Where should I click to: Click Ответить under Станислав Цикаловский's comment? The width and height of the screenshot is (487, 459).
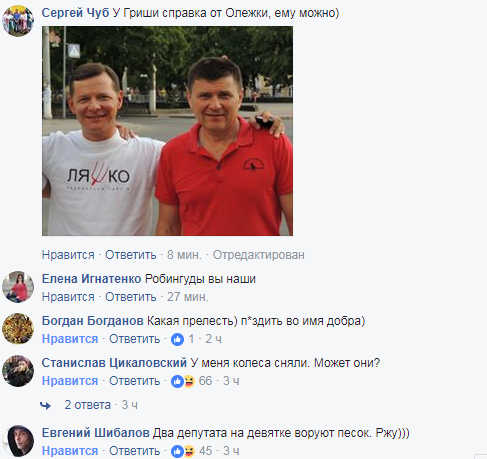coord(135,381)
